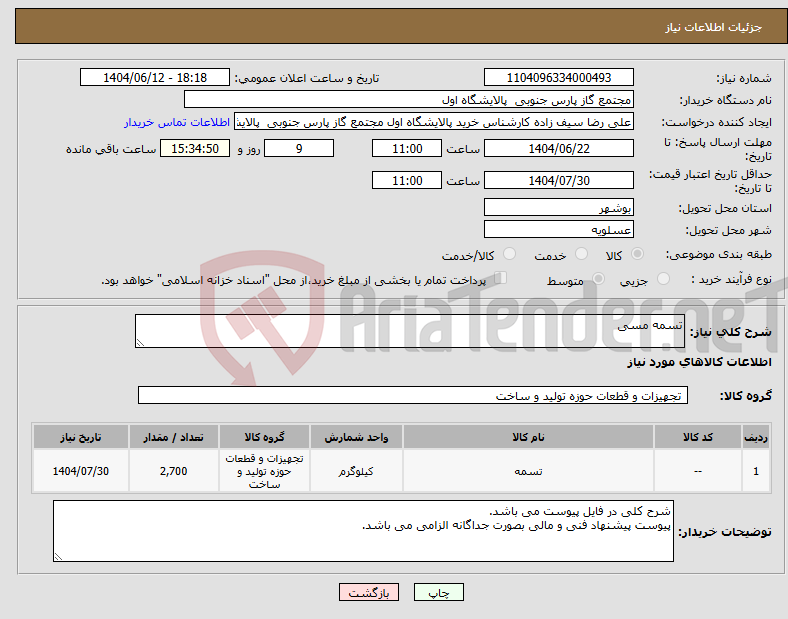The image size is (788, 619).
Task: Click the توضیحات خریدار textarea
Action: point(363,531)
